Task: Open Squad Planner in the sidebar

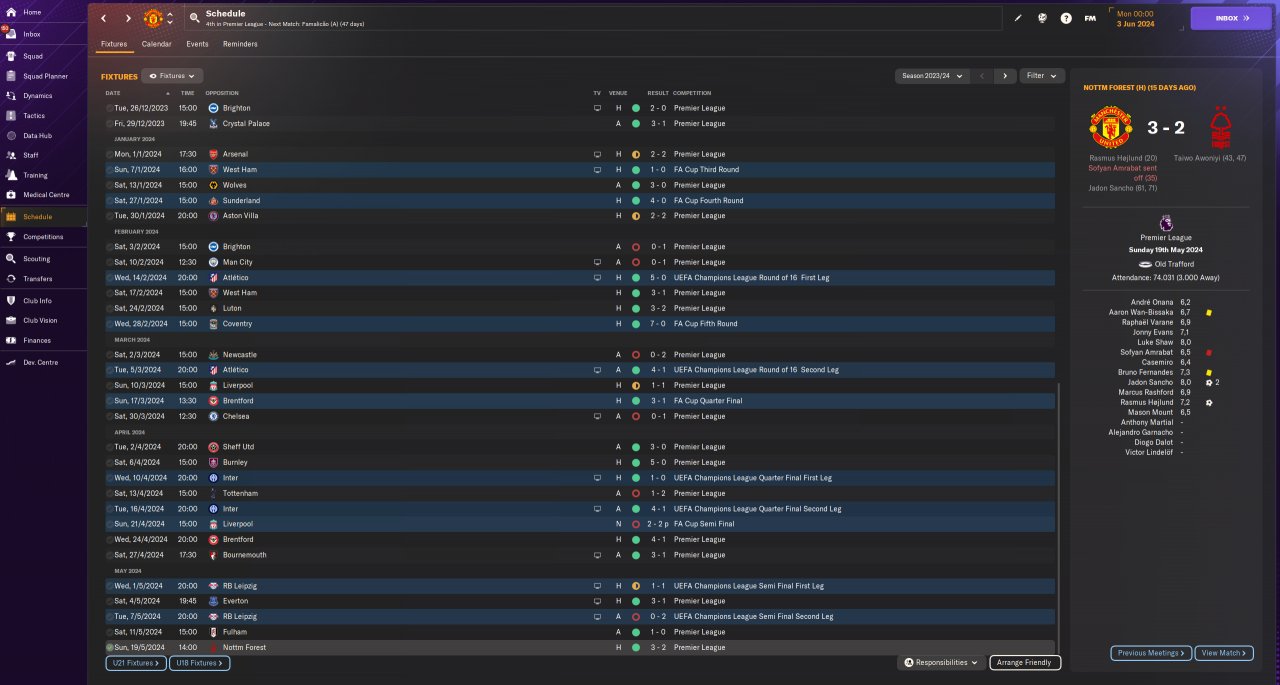Action: point(43,76)
